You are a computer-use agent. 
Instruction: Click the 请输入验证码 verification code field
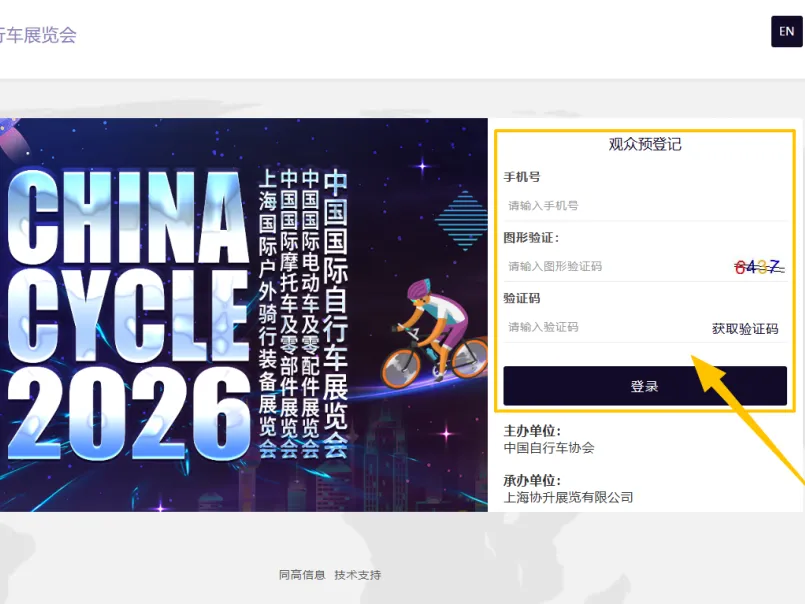coord(603,327)
